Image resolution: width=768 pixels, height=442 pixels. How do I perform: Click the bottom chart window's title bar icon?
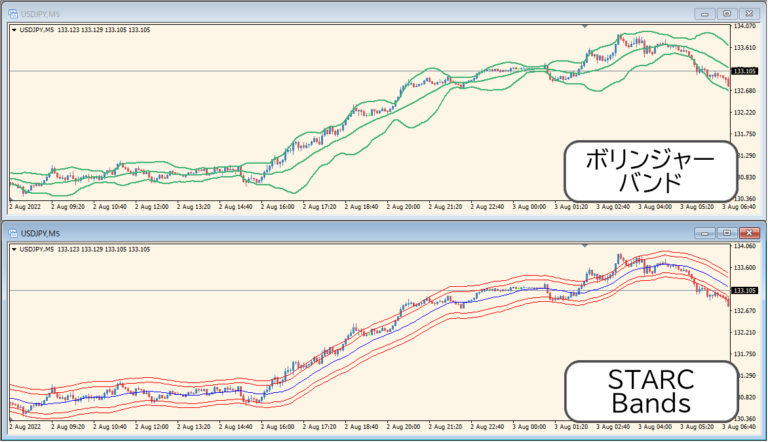point(9,232)
